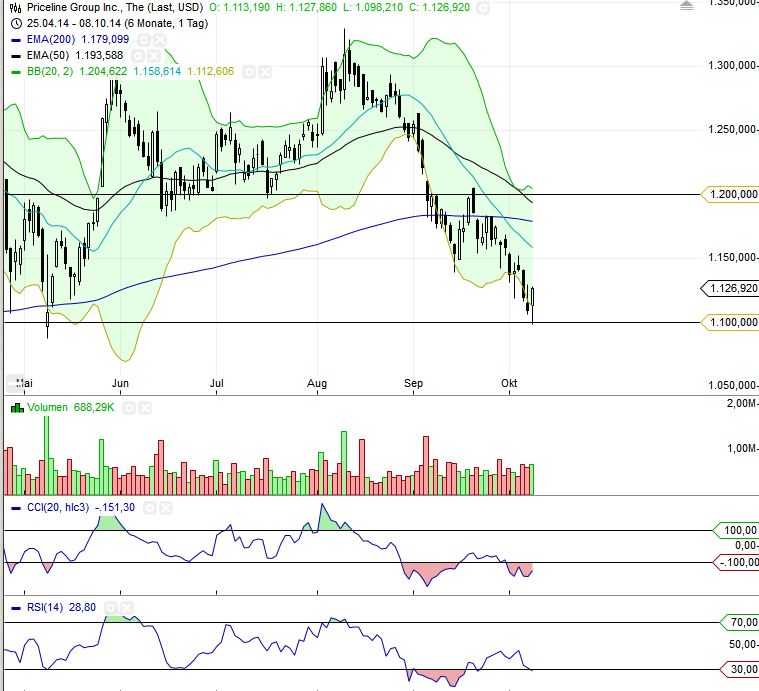Remove Bollinger Bands indicator with X icon
The height and width of the screenshot is (691, 759).
tap(264, 72)
